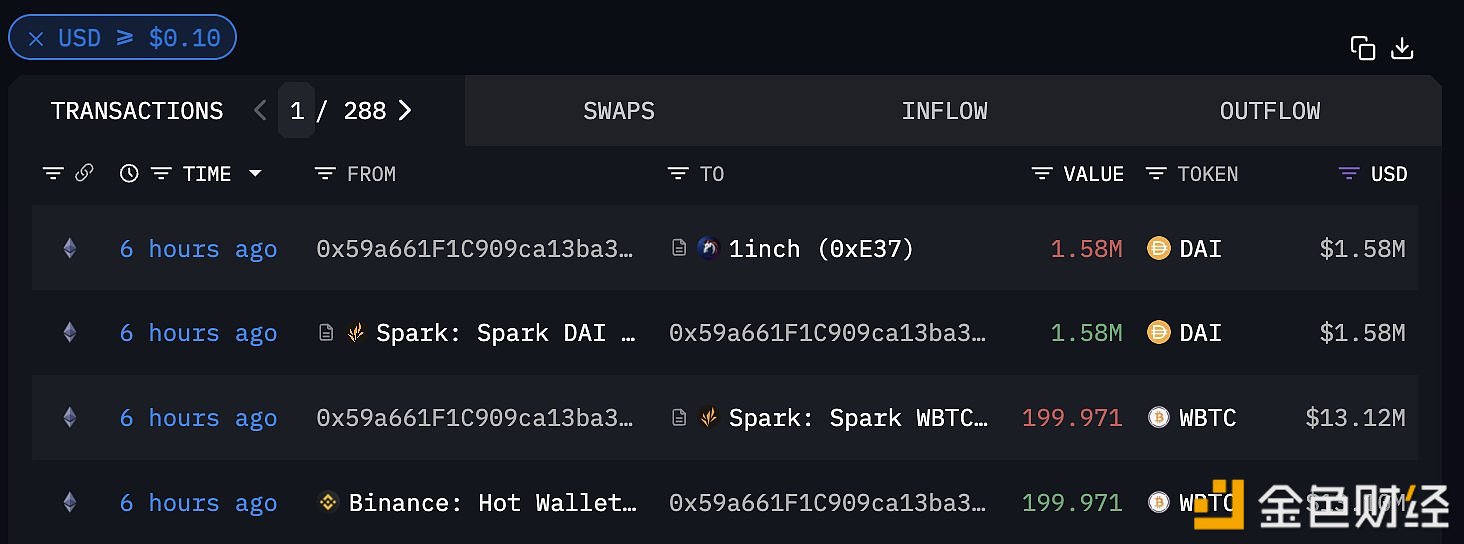Open the TO column filter
The width and height of the screenshot is (1464, 544).
click(678, 174)
